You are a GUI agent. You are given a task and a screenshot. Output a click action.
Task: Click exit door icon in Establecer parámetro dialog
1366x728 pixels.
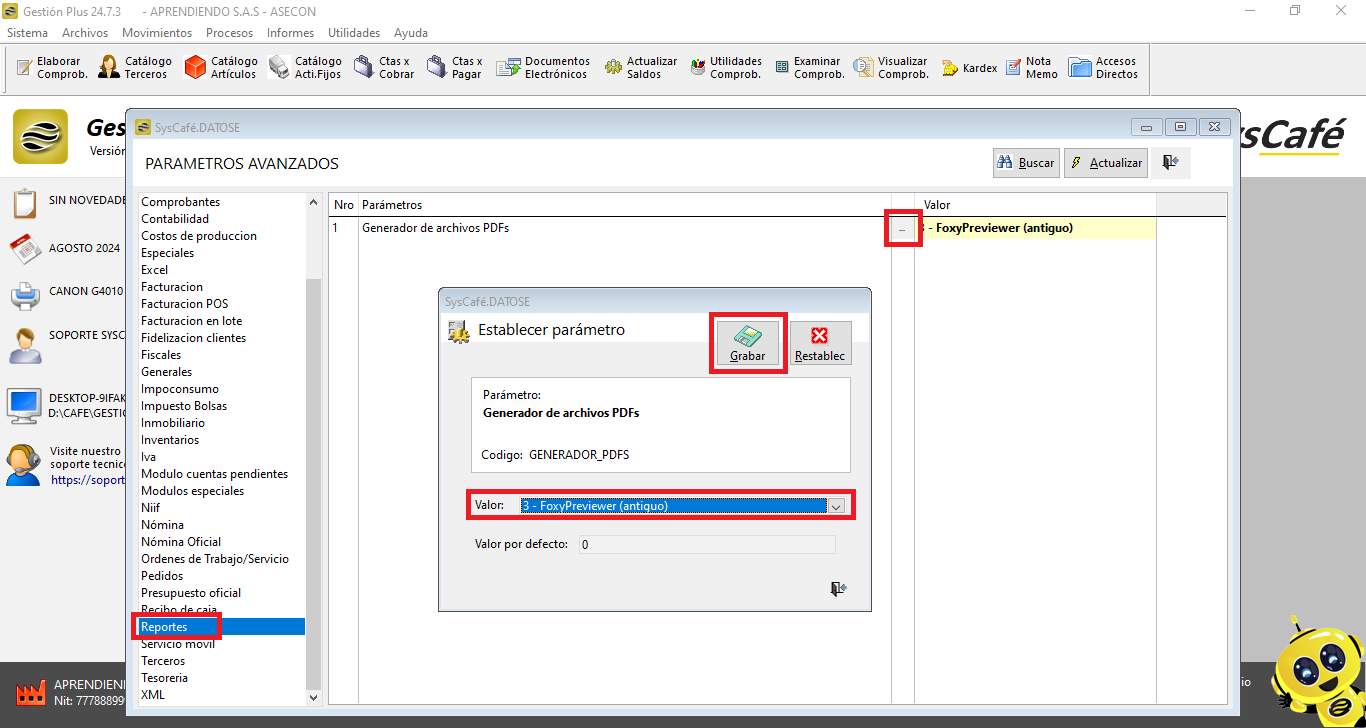click(838, 589)
